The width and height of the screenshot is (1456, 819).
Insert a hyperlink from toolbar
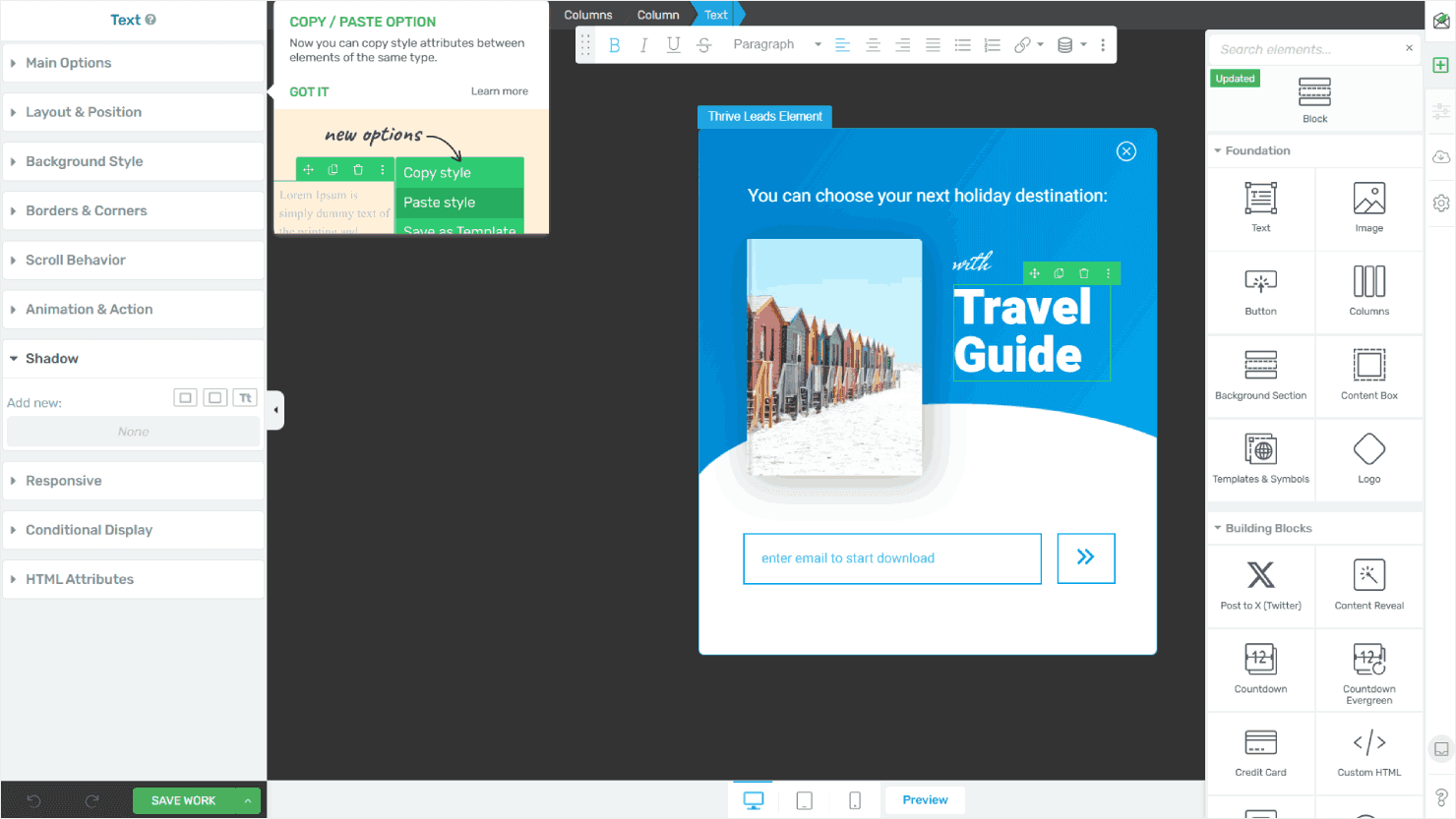tap(1023, 45)
